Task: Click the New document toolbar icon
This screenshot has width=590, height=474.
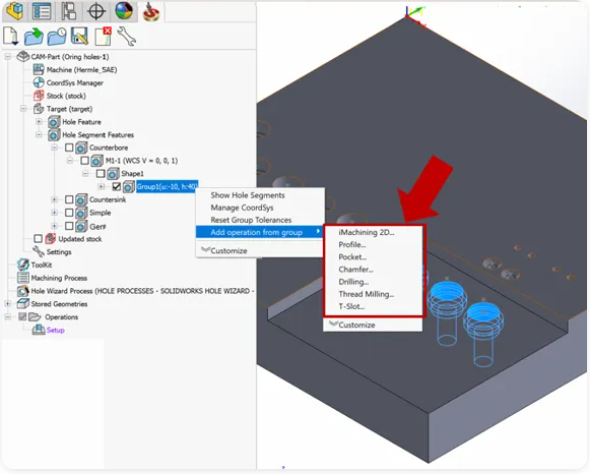Action: click(x=11, y=37)
